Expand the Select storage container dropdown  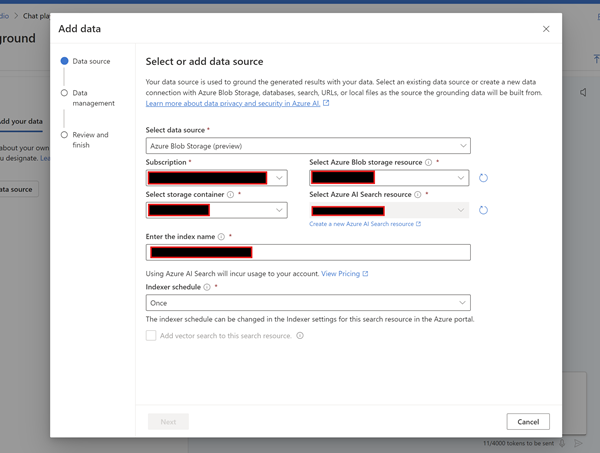pos(216,211)
